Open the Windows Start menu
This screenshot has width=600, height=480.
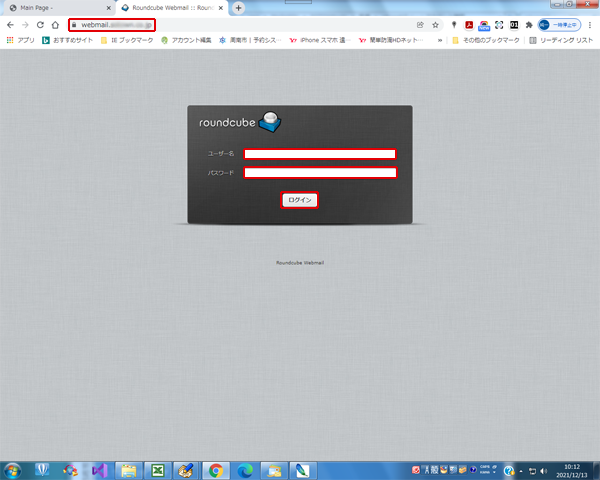(12, 470)
